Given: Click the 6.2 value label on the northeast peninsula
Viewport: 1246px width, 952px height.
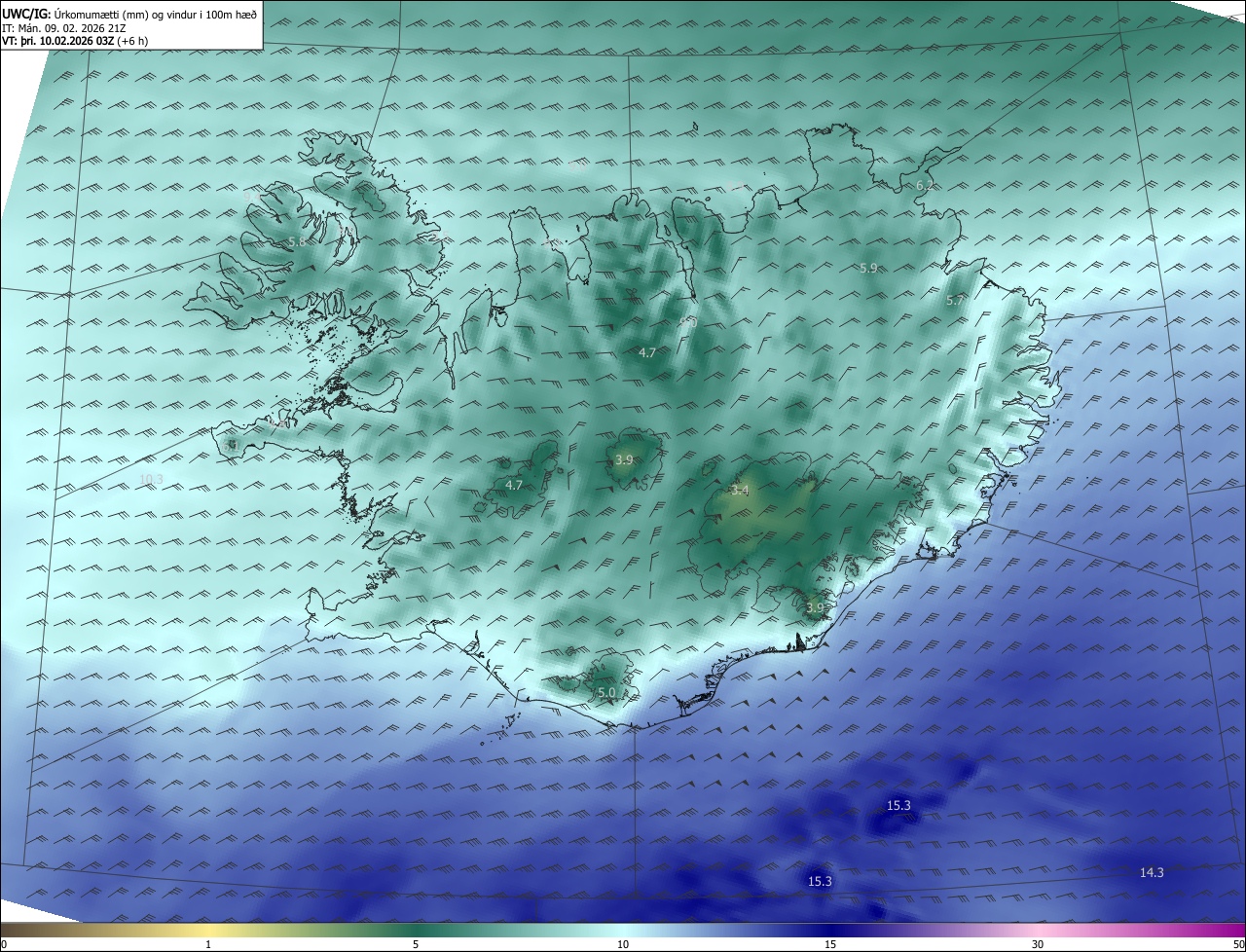Looking at the screenshot, I should (x=925, y=185).
